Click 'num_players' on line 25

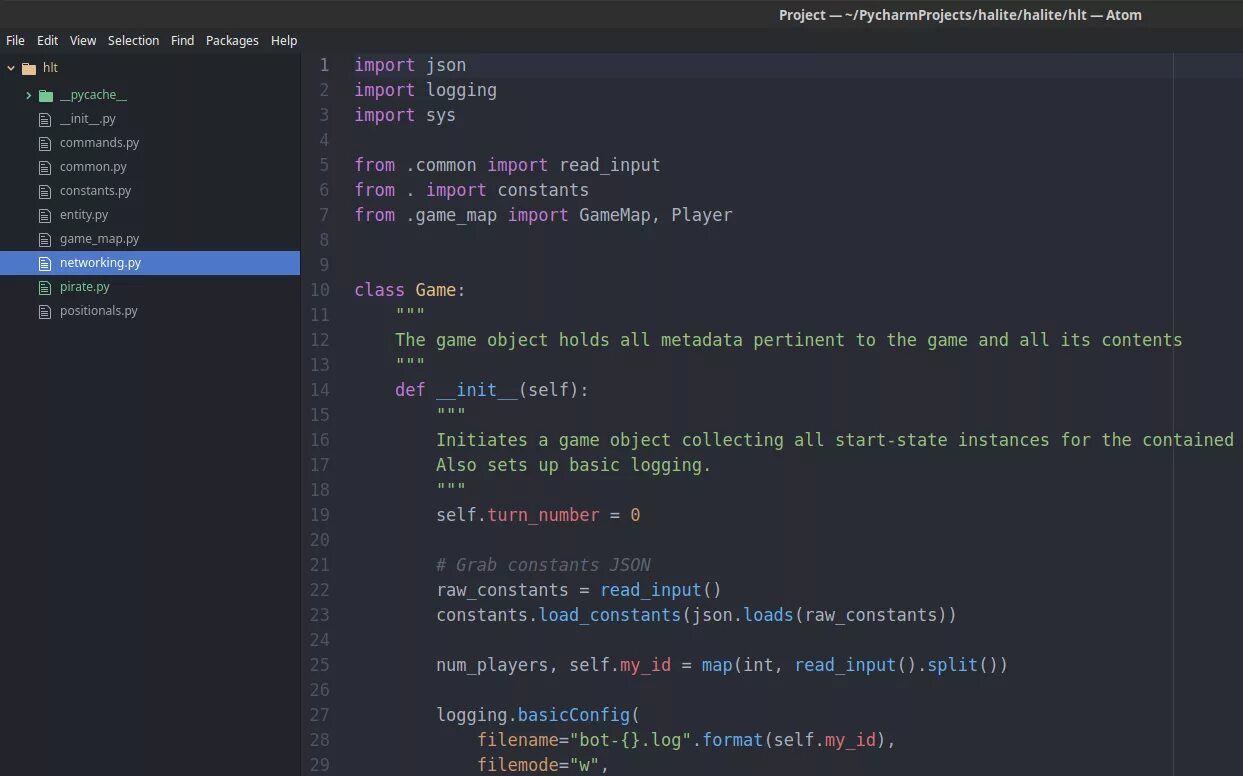tap(492, 665)
